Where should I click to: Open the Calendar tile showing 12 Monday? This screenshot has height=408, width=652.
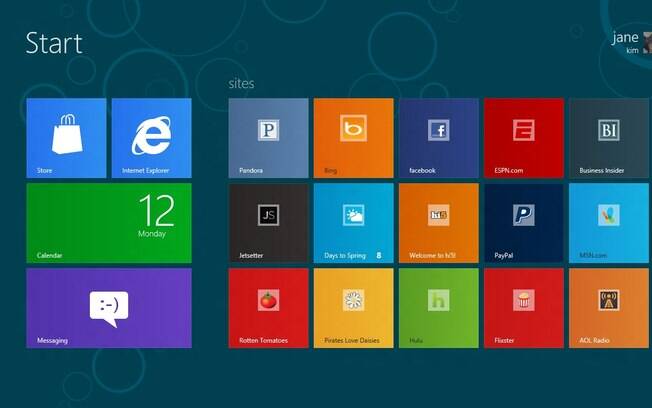tap(109, 223)
